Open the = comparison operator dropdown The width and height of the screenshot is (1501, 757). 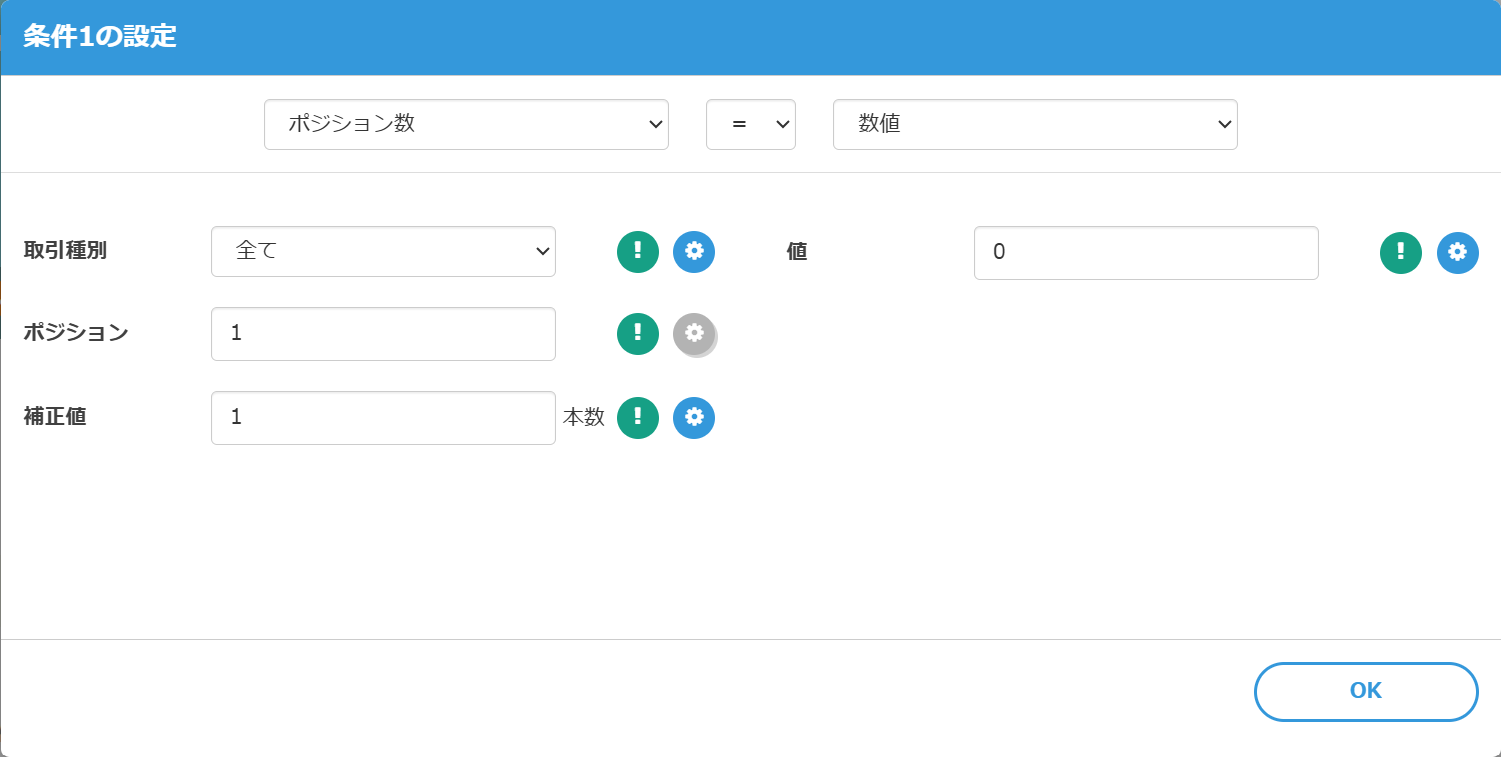750,125
